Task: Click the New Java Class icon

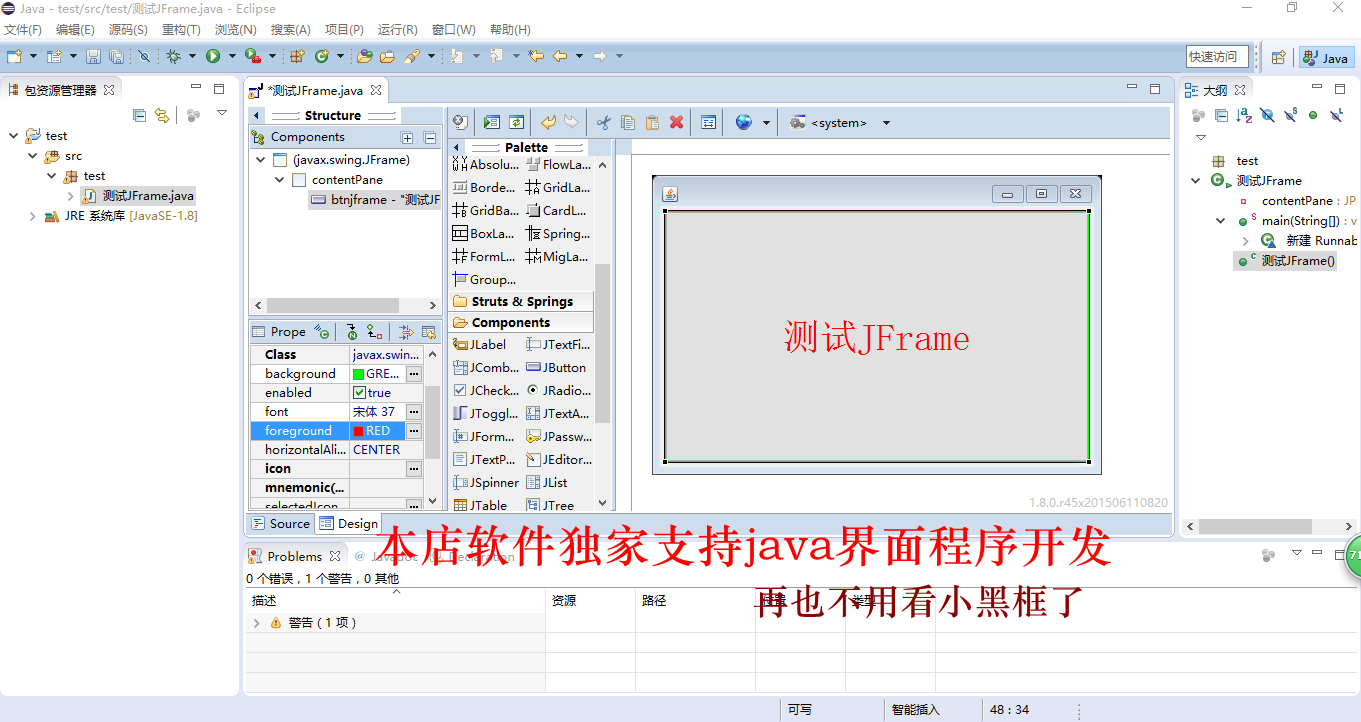Action: (322, 57)
